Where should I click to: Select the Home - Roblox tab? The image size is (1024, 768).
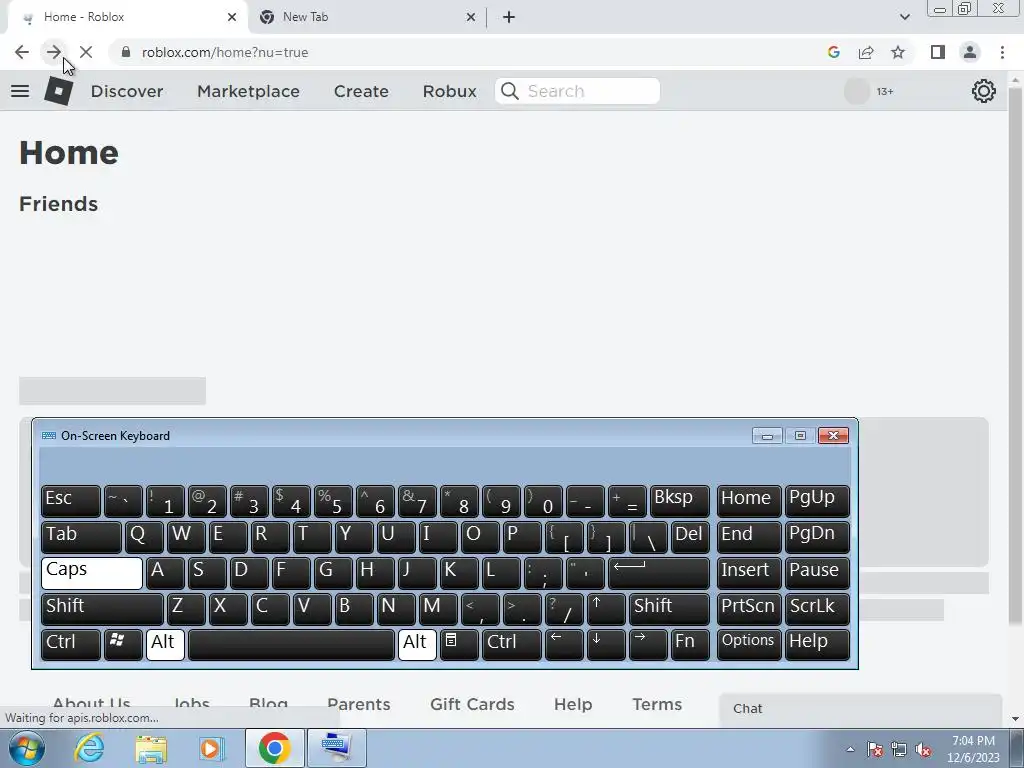click(128, 17)
